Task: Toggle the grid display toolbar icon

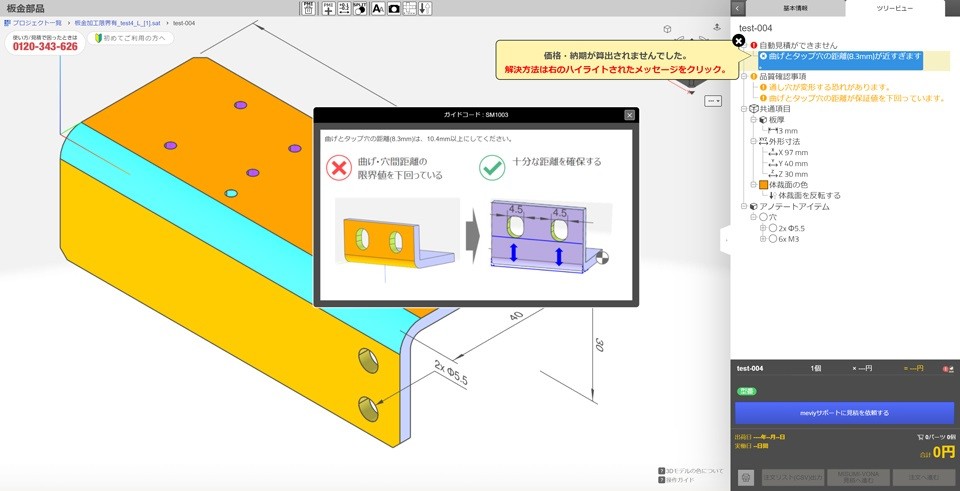Action: [410, 8]
